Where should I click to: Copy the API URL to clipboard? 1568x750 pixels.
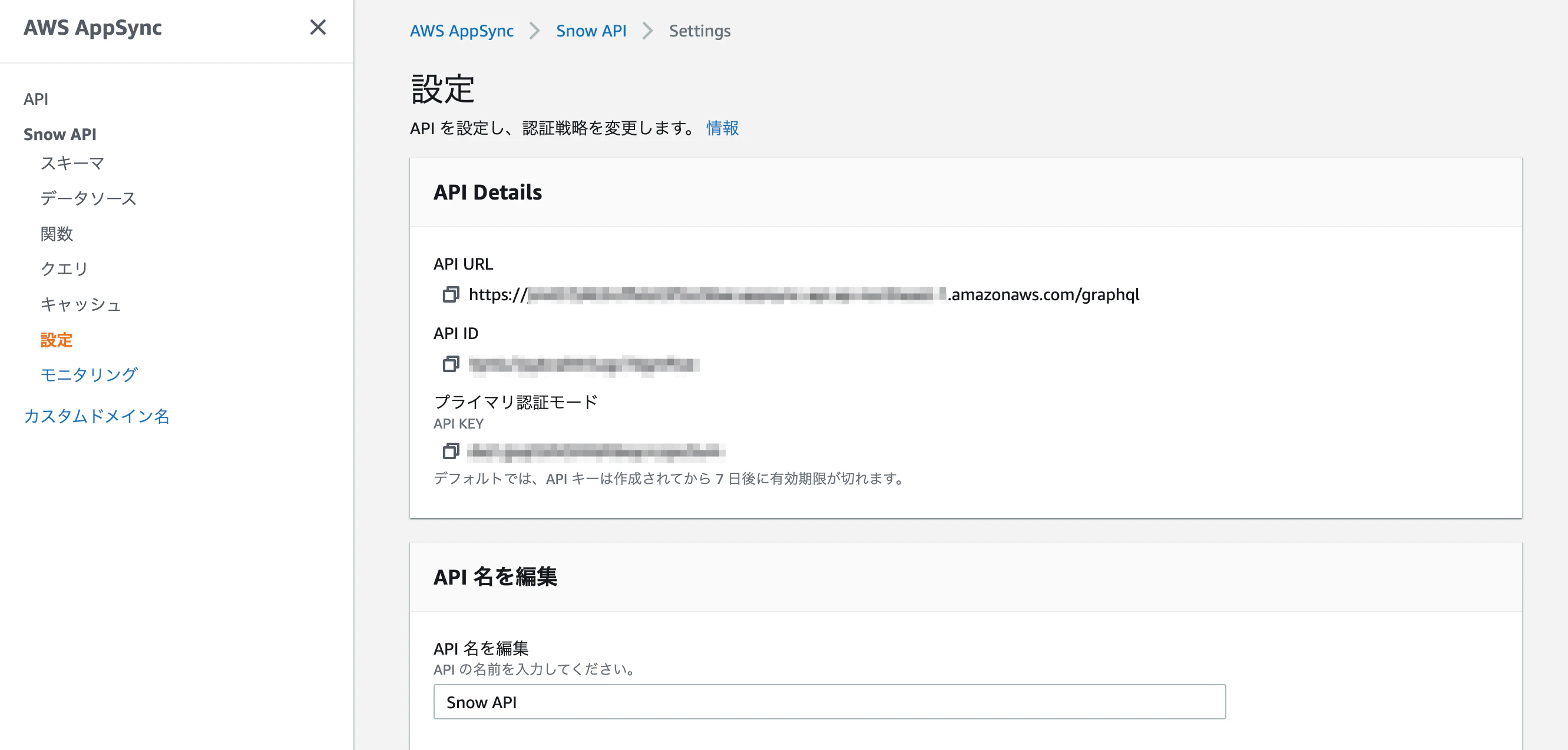451,295
